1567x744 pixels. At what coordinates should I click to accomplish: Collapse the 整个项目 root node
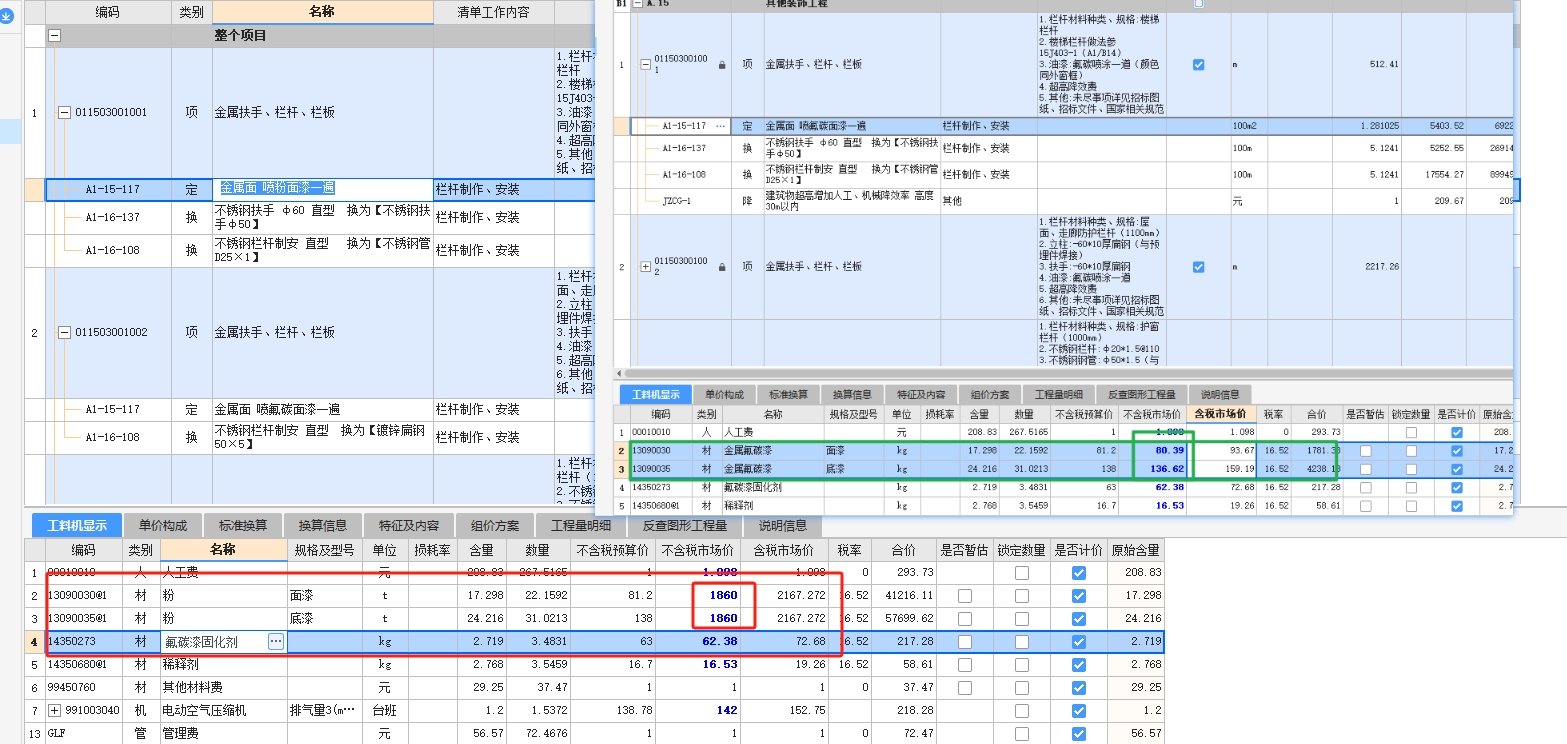pos(54,35)
